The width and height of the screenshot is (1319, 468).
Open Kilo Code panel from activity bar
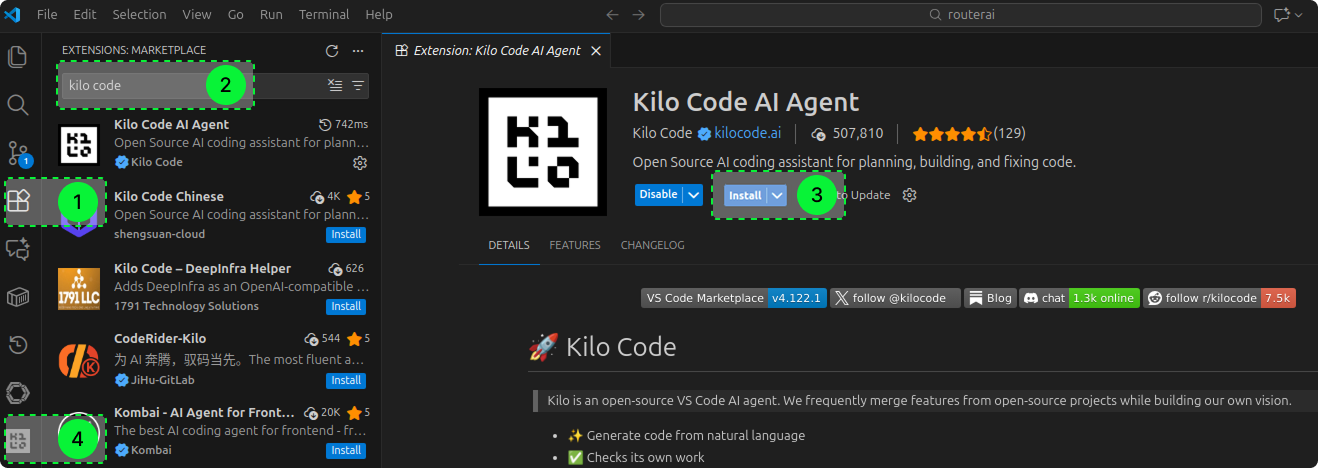coord(18,440)
